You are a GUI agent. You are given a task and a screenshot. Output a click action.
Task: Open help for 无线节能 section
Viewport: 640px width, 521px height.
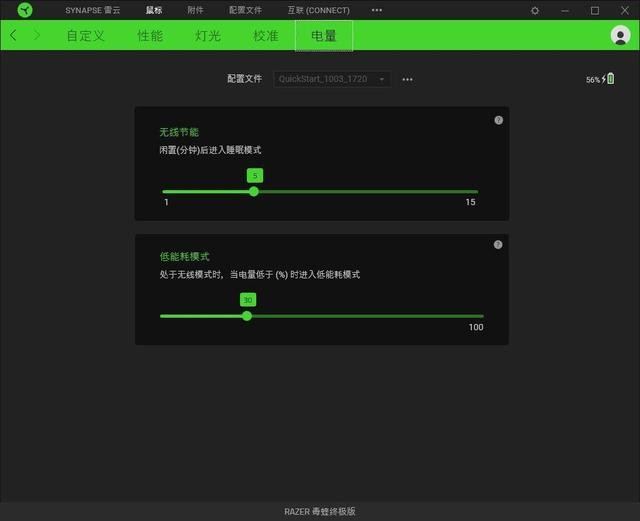coord(498,120)
